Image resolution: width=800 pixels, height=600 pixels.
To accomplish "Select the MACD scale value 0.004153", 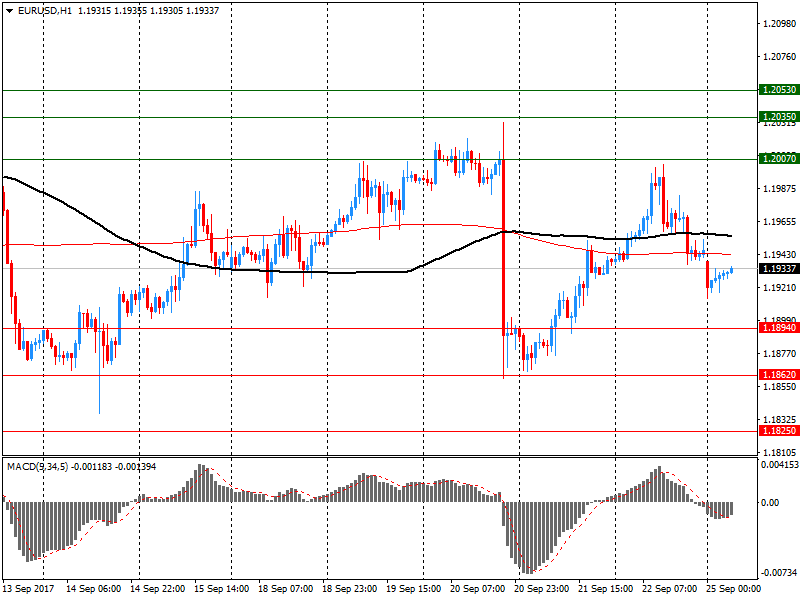I will (x=780, y=465).
